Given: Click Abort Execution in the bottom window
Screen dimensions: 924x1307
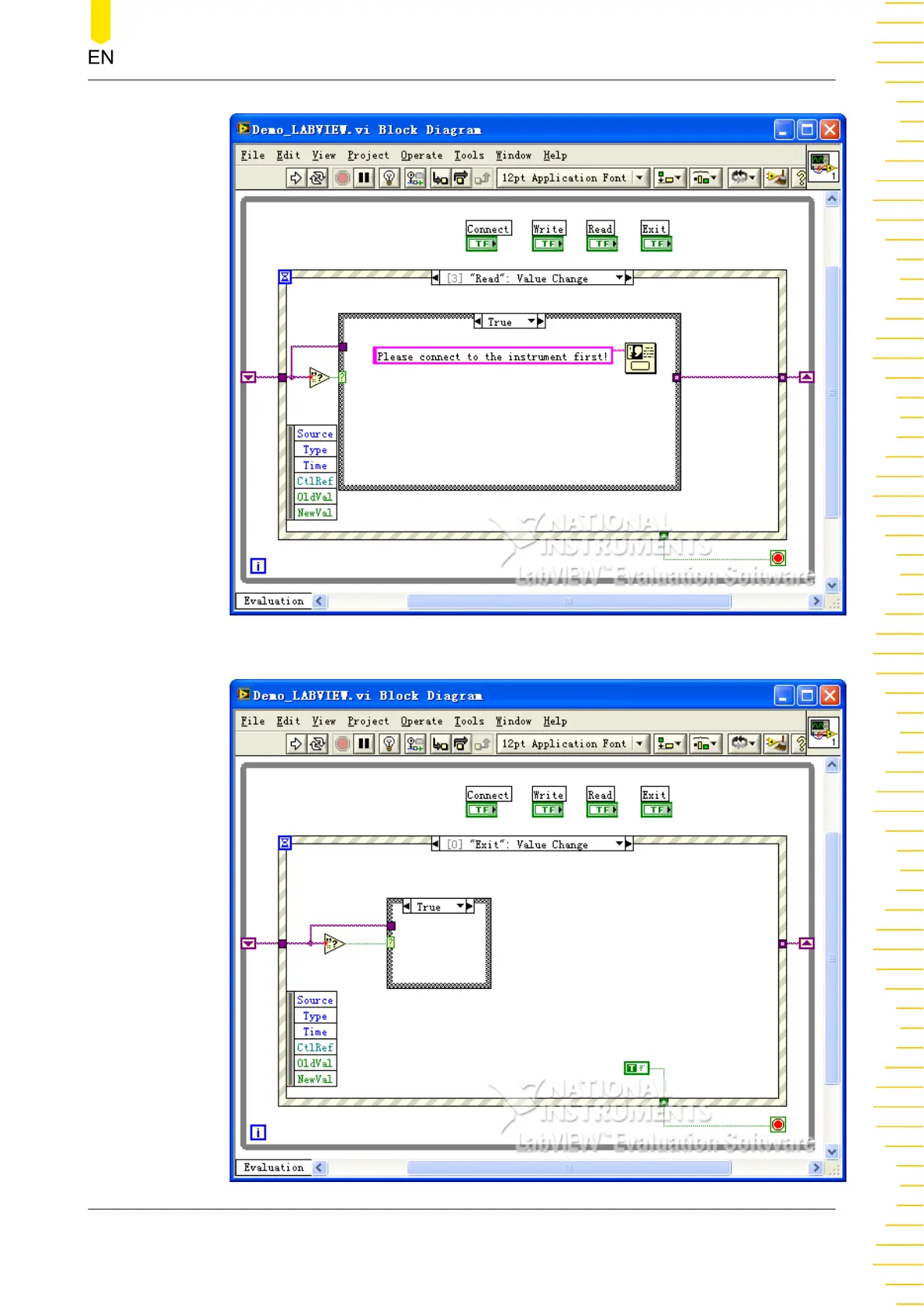Looking at the screenshot, I should [x=342, y=744].
